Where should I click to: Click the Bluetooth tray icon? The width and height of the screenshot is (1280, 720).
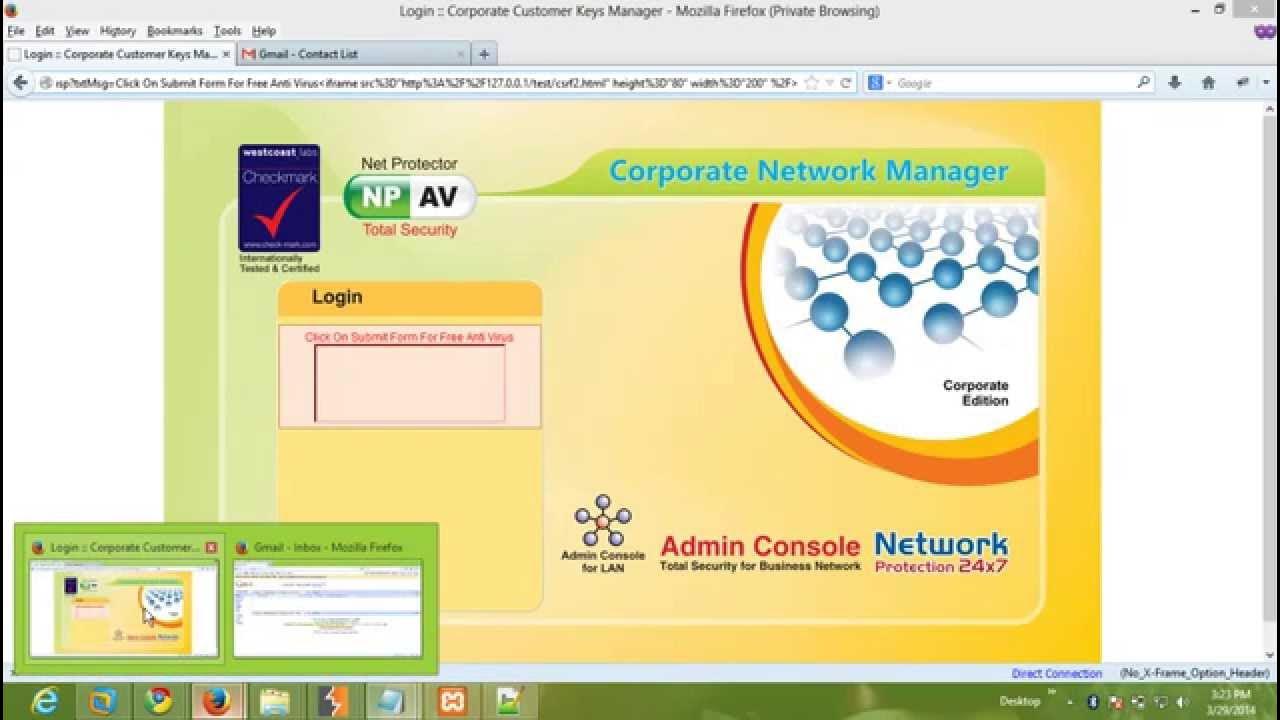[1093, 701]
